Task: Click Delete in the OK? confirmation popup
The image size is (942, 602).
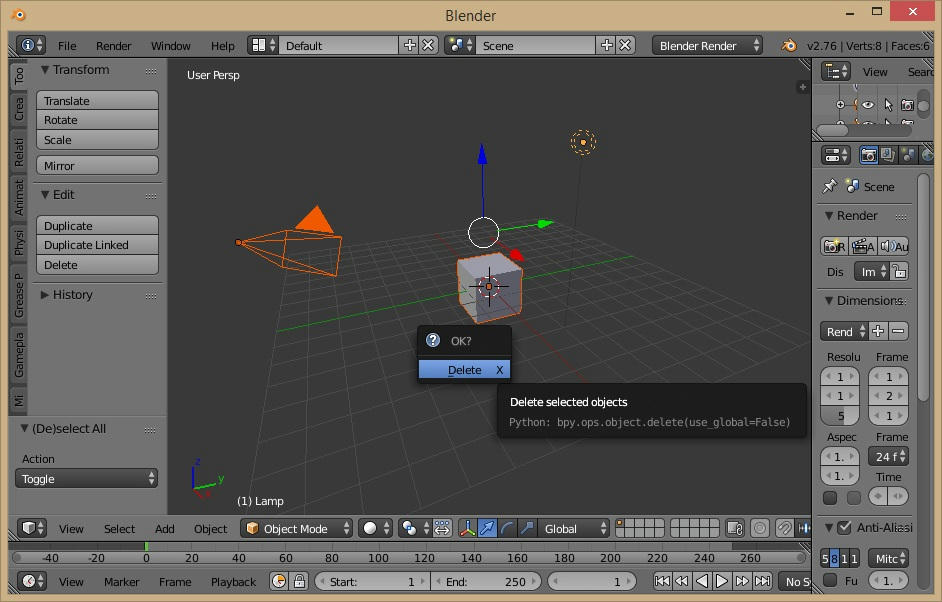Action: (x=464, y=370)
